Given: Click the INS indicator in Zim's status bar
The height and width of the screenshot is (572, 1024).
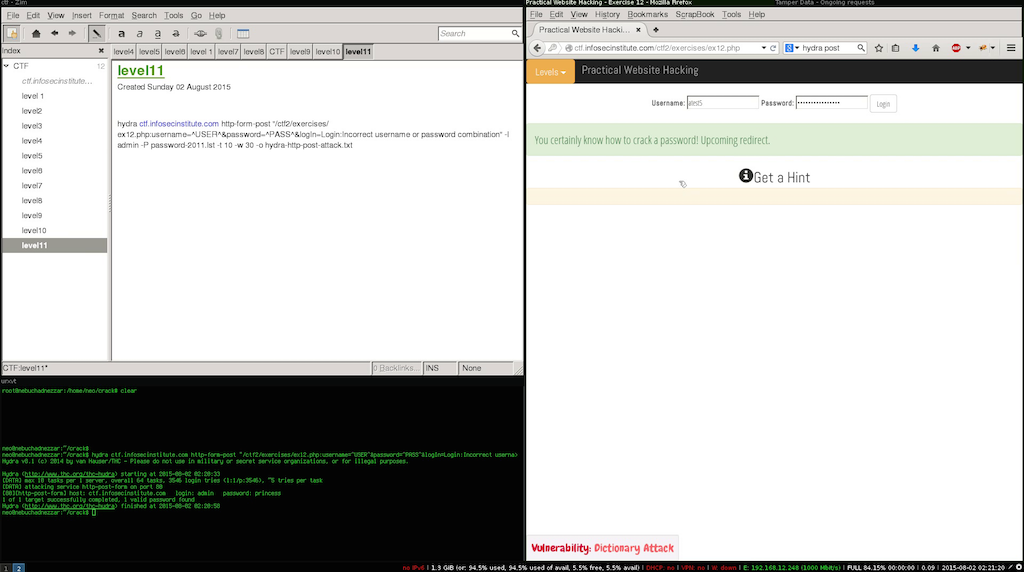Looking at the screenshot, I should click(440, 368).
